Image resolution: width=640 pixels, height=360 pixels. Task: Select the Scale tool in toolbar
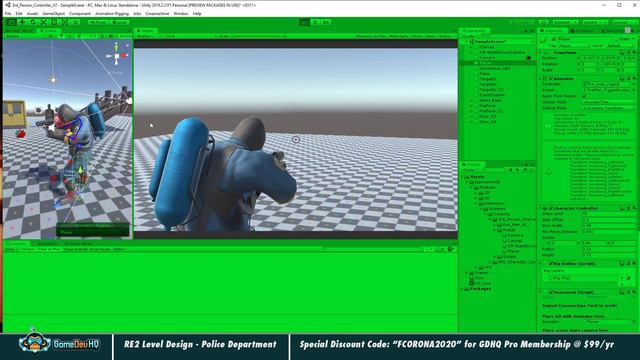pos(43,22)
